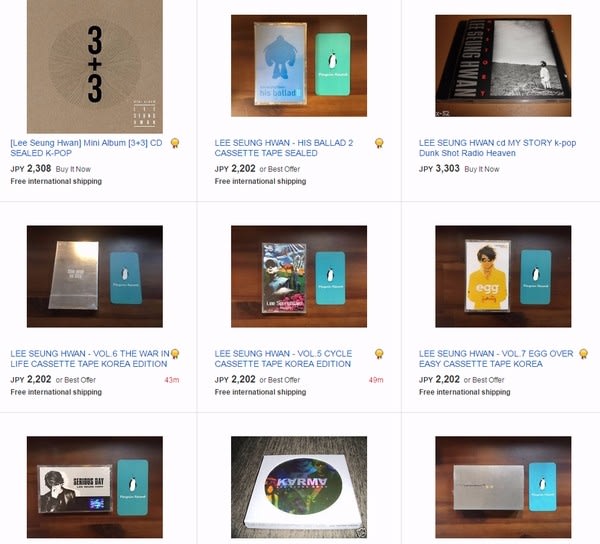The image size is (600, 544).
Task: Click top-rated badge beside Vol.6 War in Life
Action: pos(175,353)
